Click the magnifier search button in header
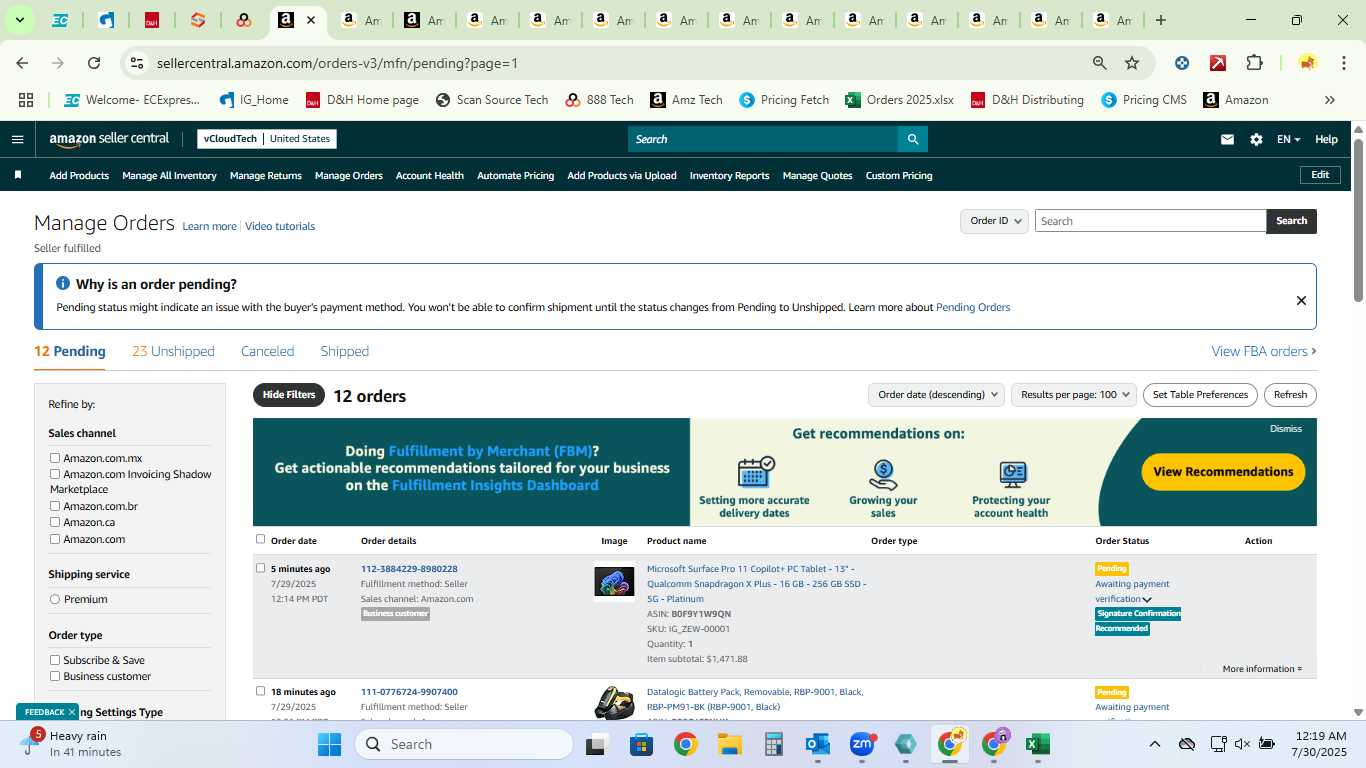Screen dimensions: 1366x768 tap(912, 139)
